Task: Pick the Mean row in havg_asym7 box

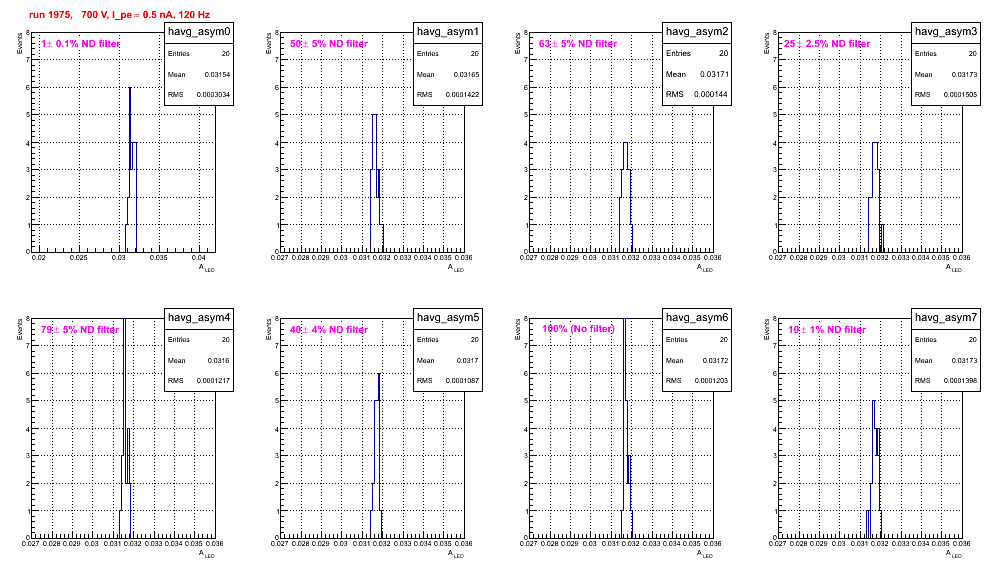Action: (x=946, y=360)
